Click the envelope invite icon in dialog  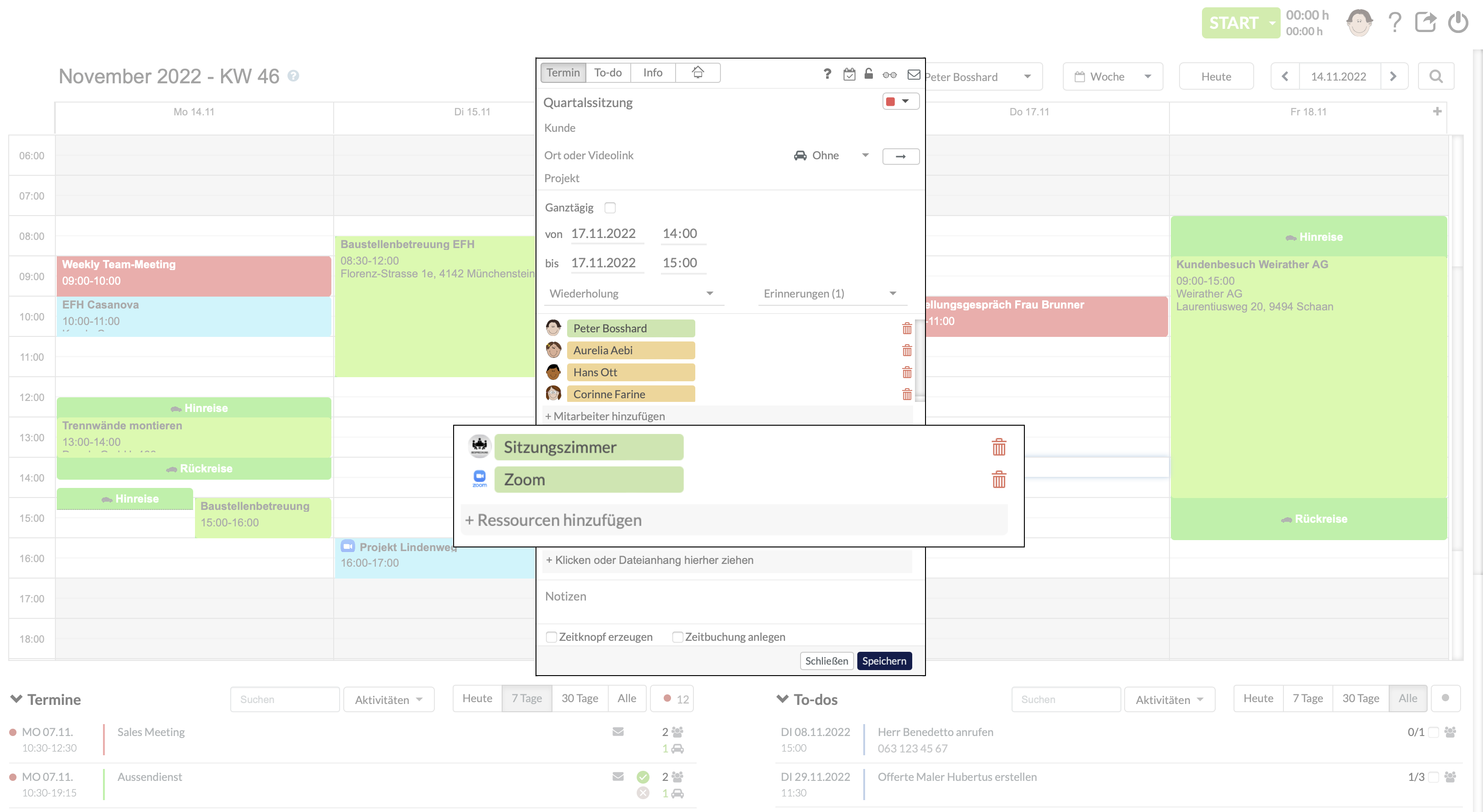[x=914, y=74]
